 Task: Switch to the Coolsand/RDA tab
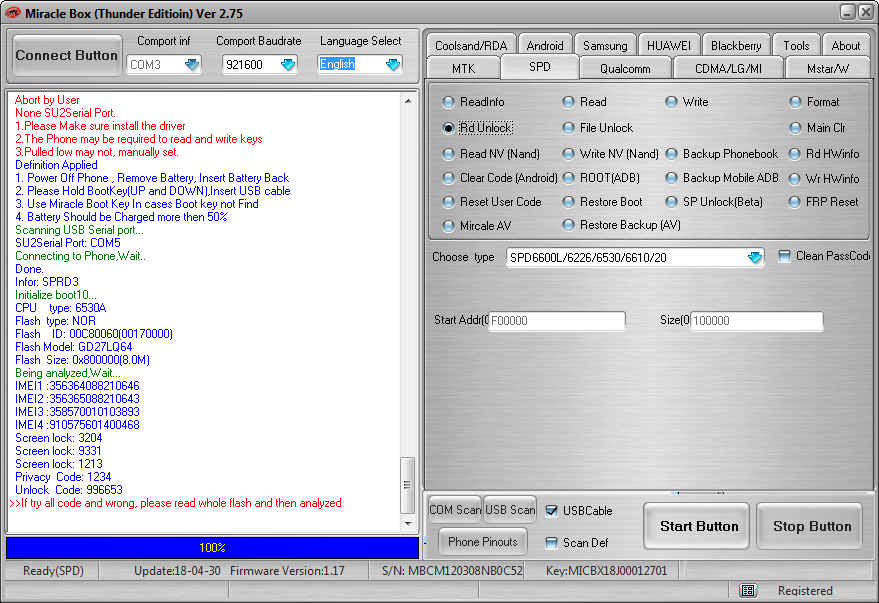click(471, 45)
